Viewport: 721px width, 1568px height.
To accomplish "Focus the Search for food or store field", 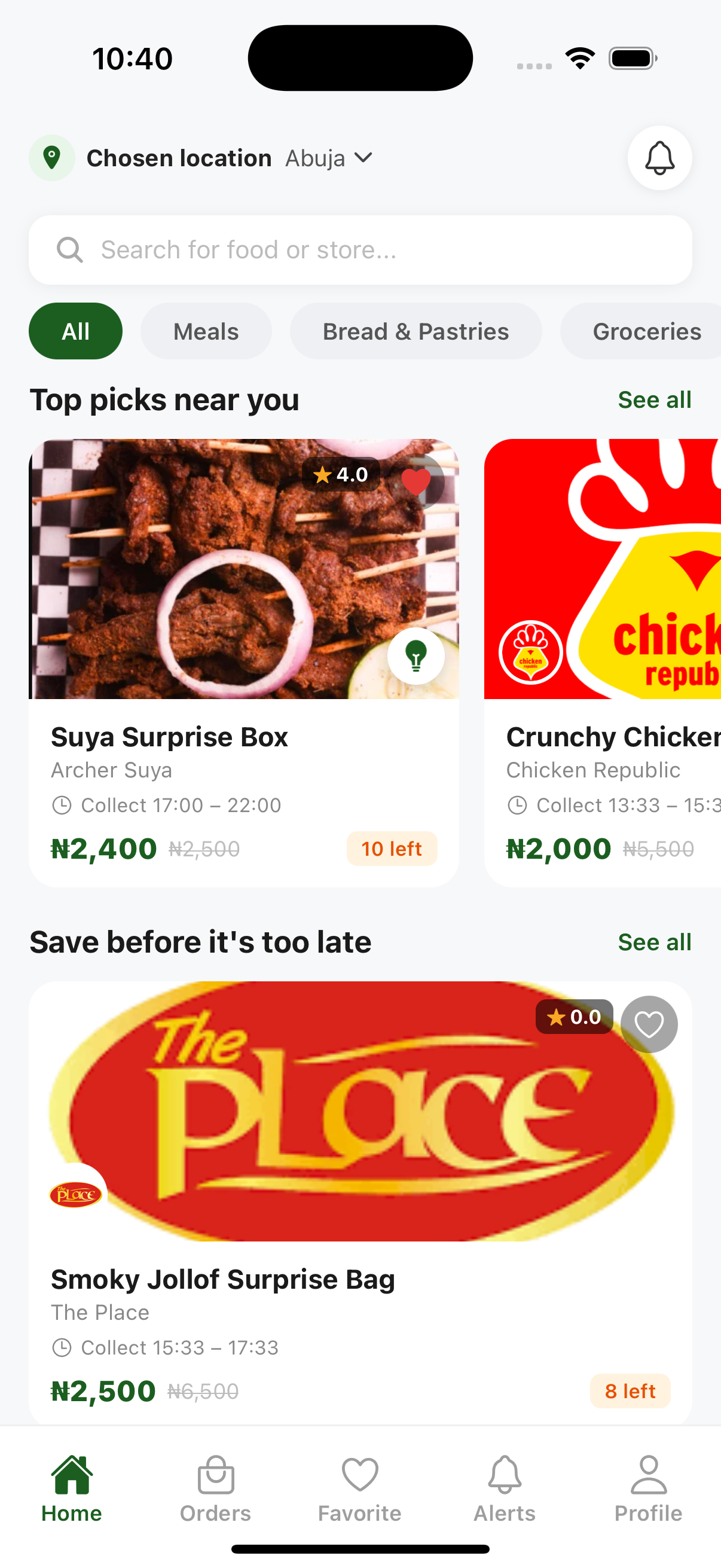I will [x=360, y=249].
